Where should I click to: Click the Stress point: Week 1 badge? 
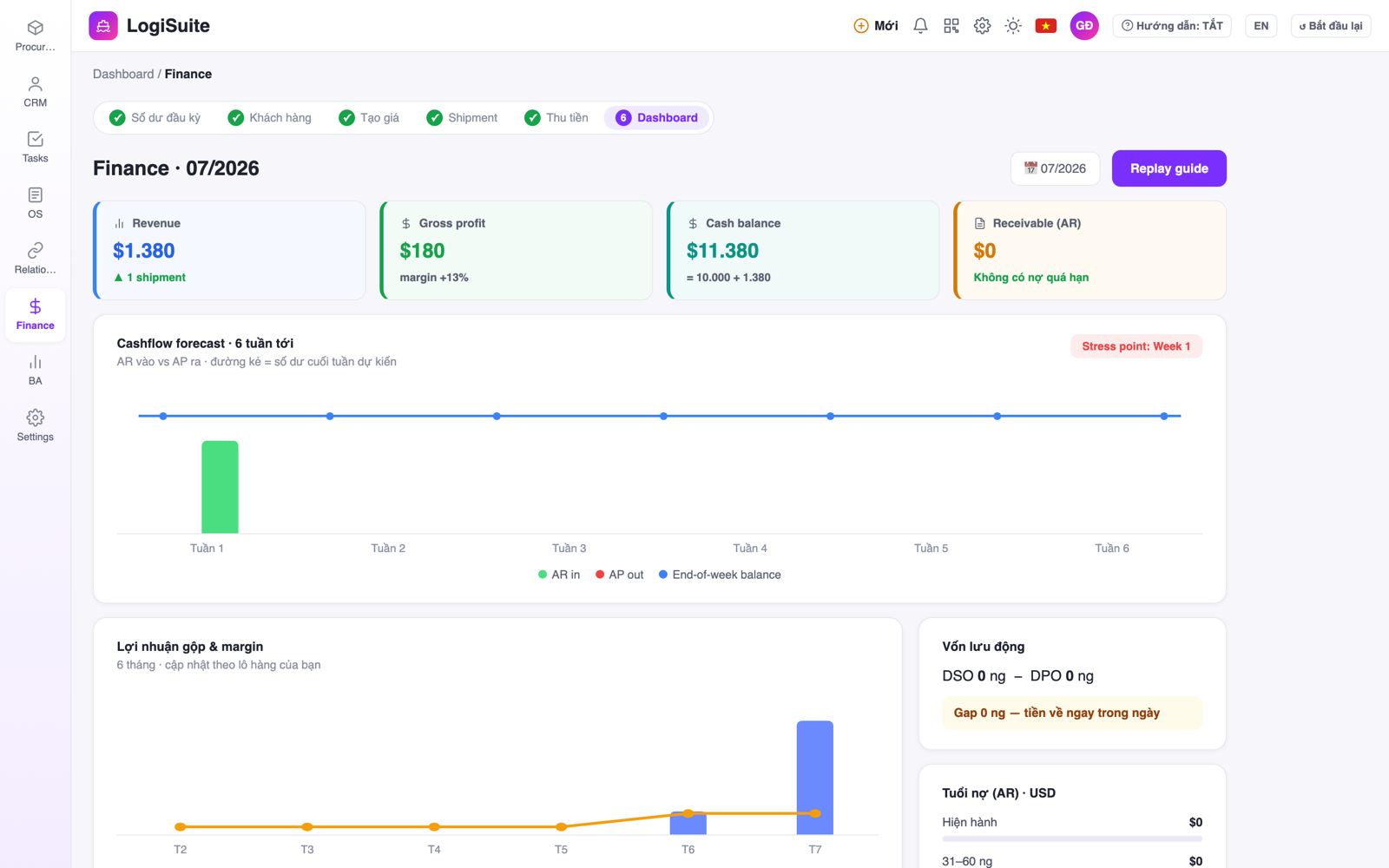[1136, 346]
